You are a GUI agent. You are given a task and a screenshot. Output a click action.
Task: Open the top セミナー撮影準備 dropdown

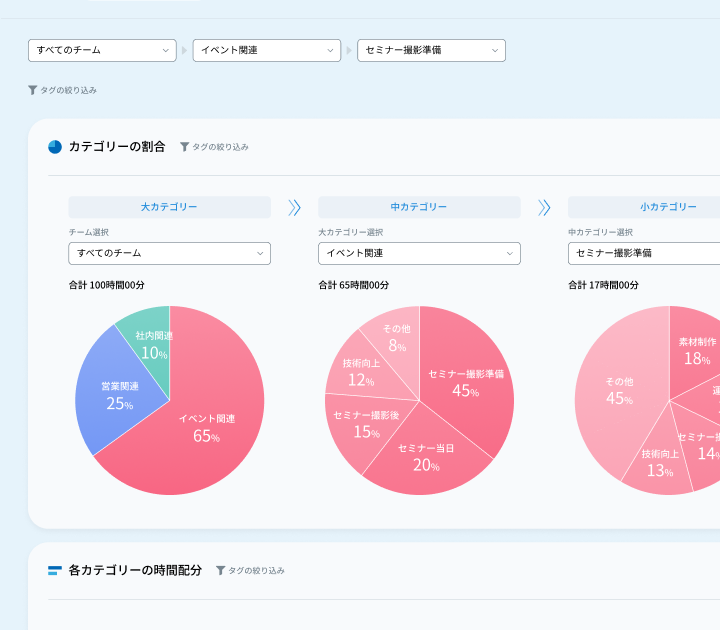tap(431, 51)
